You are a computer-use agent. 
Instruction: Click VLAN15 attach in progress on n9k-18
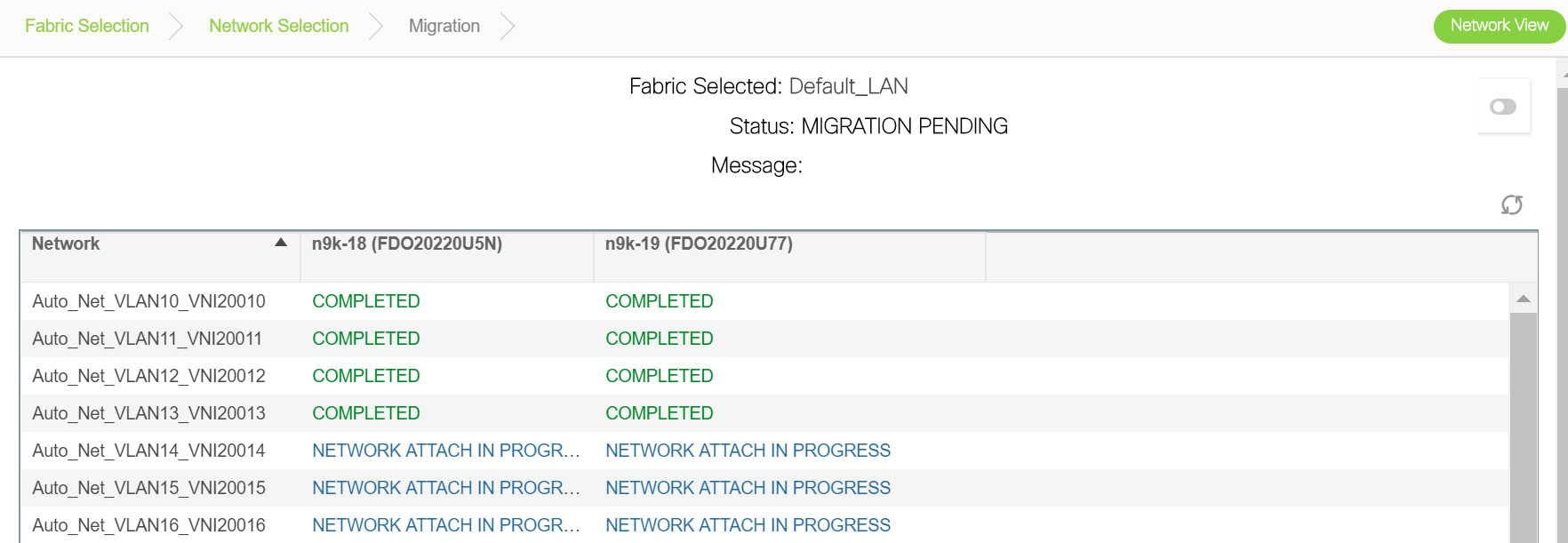point(446,488)
